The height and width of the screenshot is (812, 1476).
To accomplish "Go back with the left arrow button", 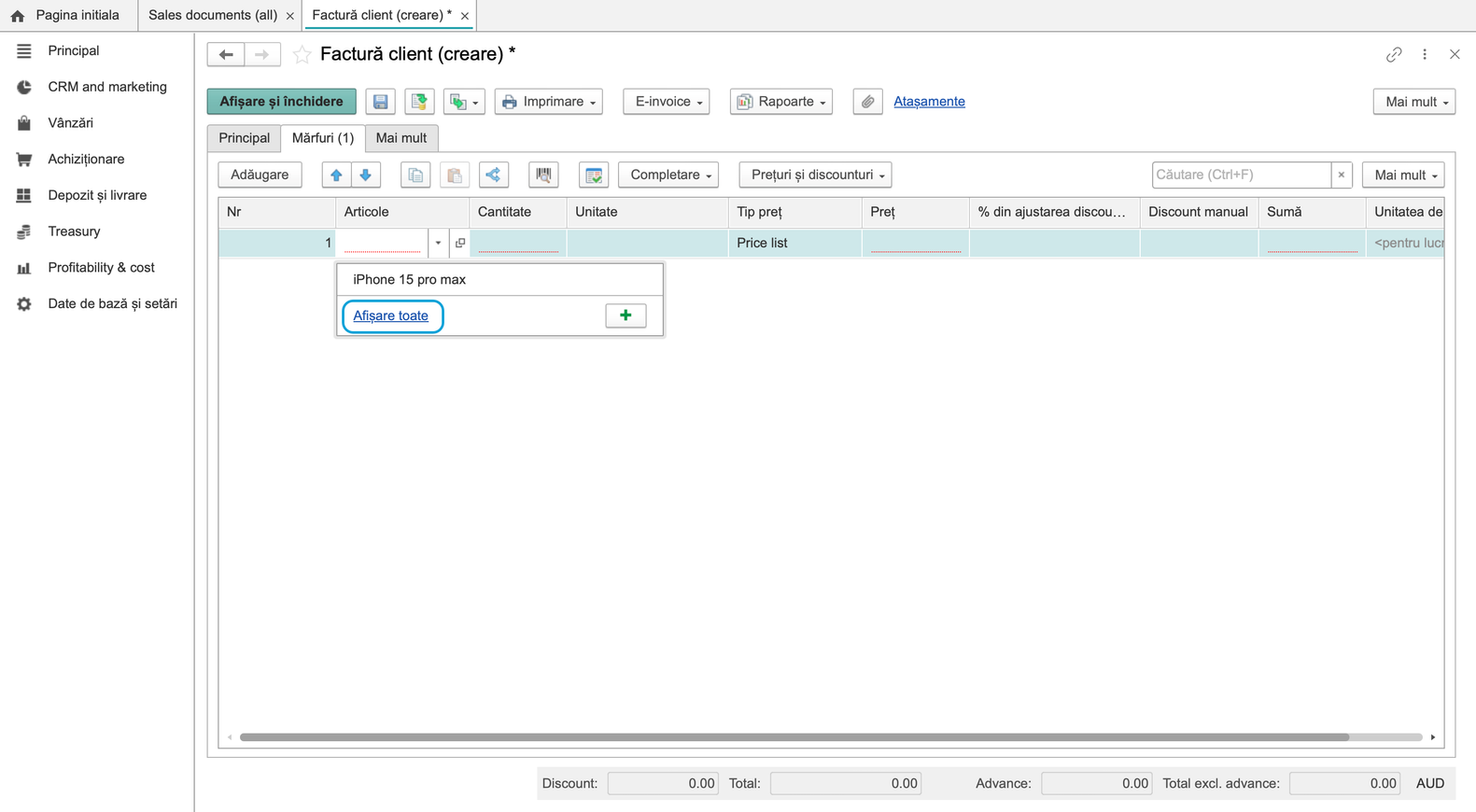I will click(226, 54).
